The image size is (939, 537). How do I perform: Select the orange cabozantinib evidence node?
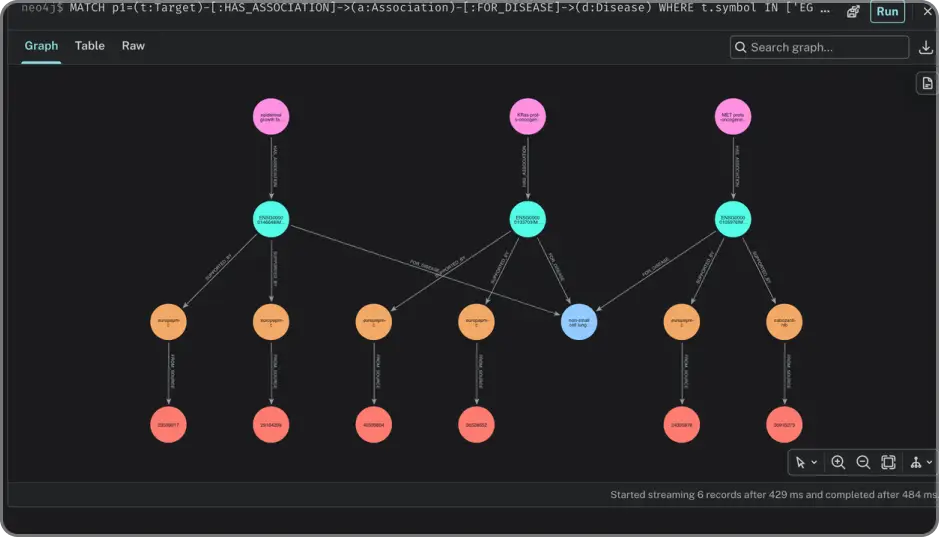(x=784, y=322)
